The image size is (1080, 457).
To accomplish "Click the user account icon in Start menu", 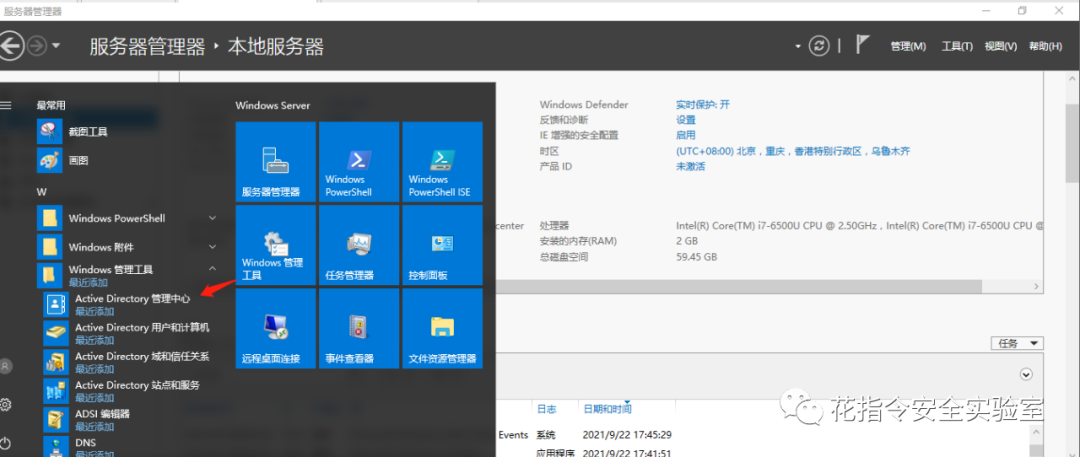I will point(6,366).
